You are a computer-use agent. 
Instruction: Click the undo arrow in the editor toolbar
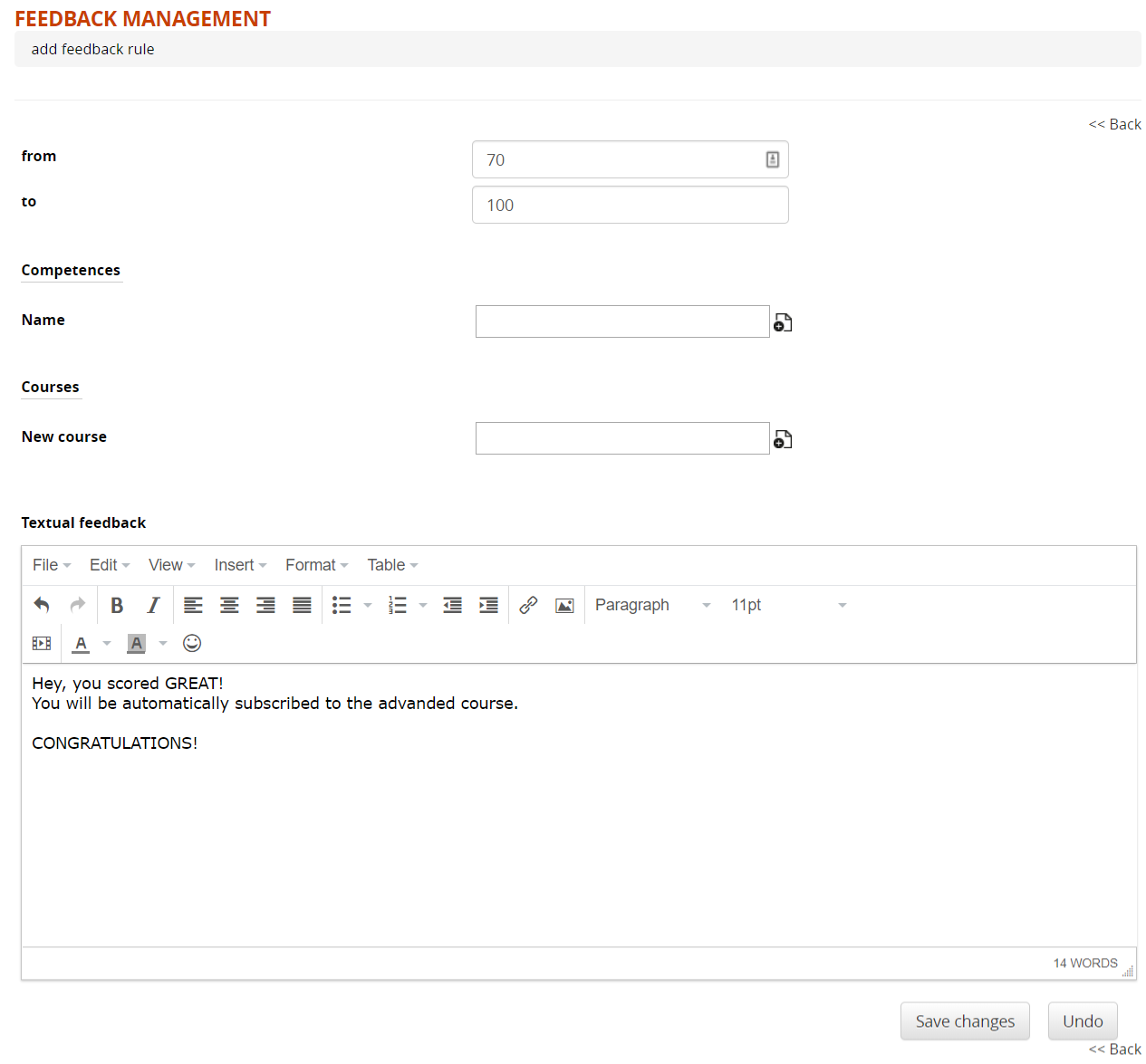[41, 605]
